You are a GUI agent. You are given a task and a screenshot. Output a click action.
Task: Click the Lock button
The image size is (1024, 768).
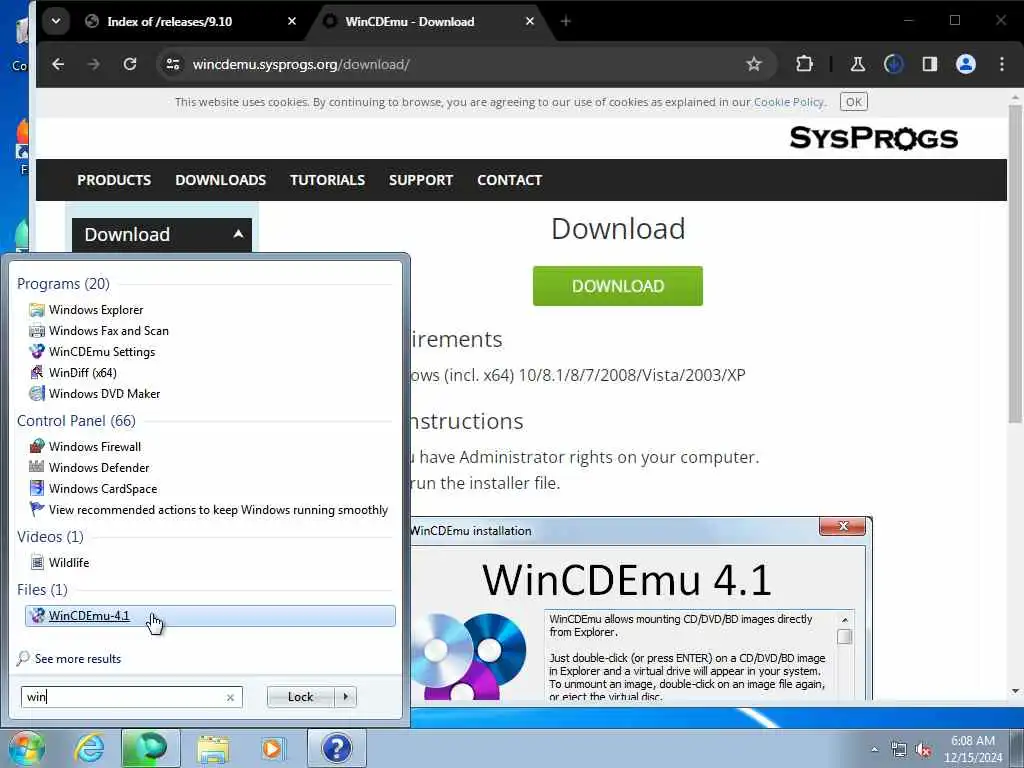tap(300, 697)
